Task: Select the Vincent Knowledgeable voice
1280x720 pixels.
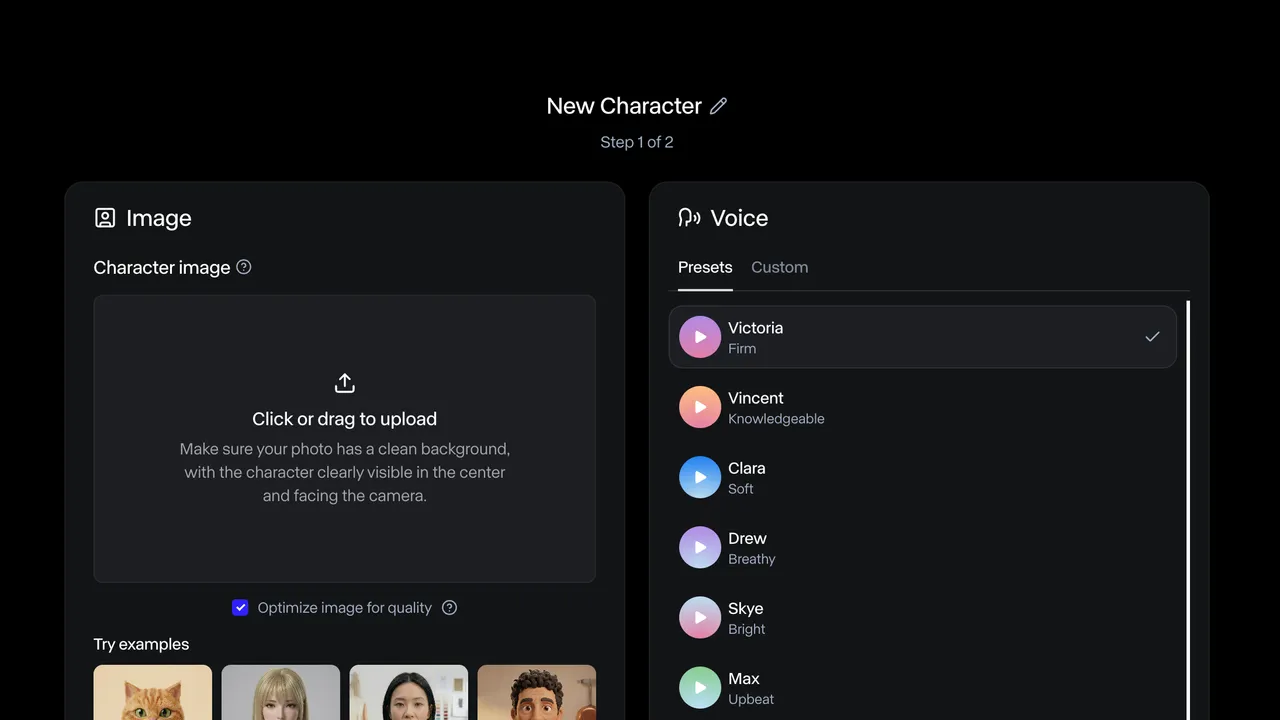Action: click(922, 407)
